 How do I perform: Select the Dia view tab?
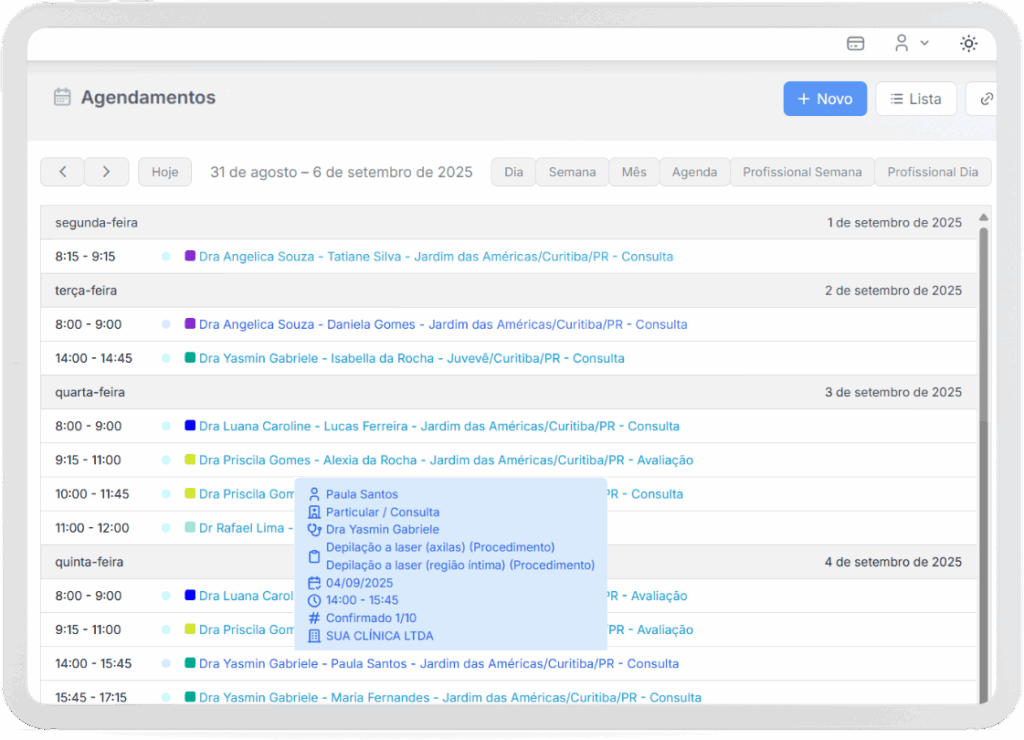click(x=513, y=172)
